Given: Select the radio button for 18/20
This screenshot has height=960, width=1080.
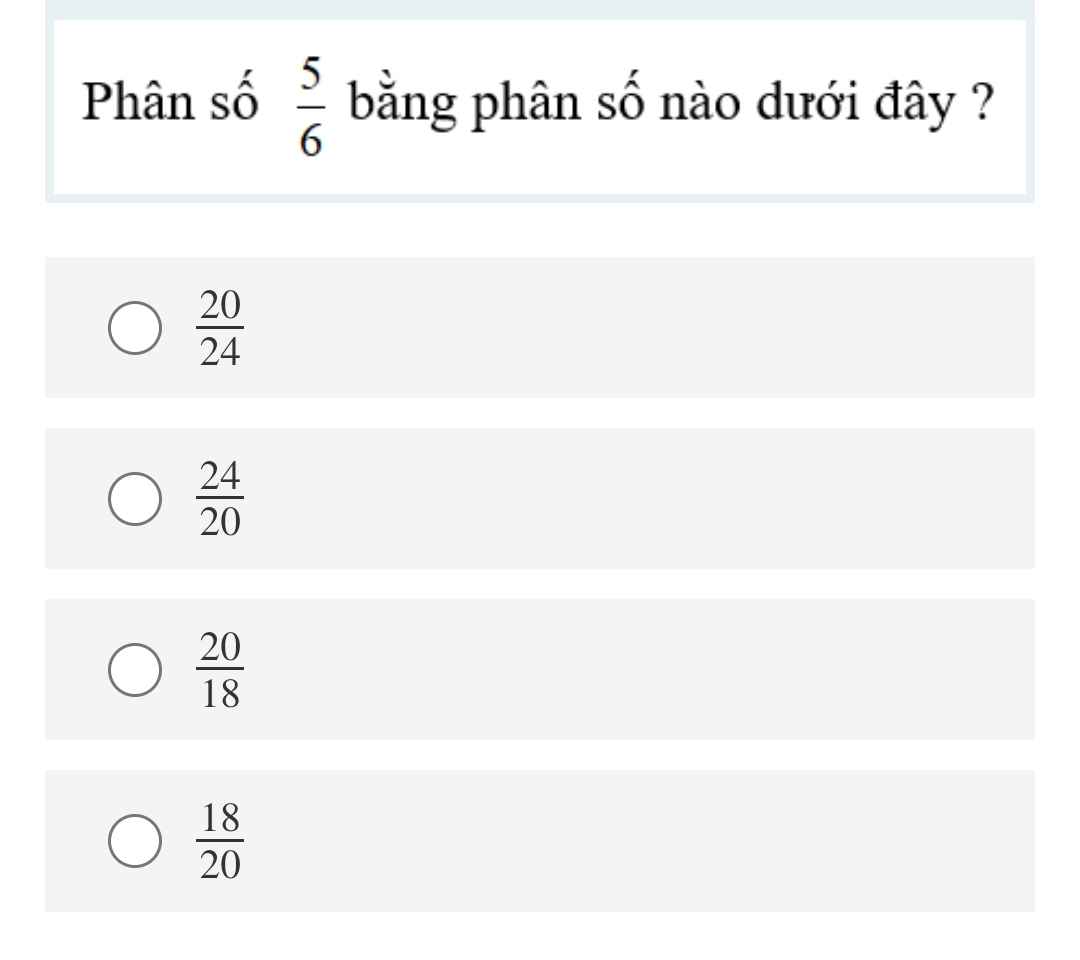Looking at the screenshot, I should coord(133,841).
